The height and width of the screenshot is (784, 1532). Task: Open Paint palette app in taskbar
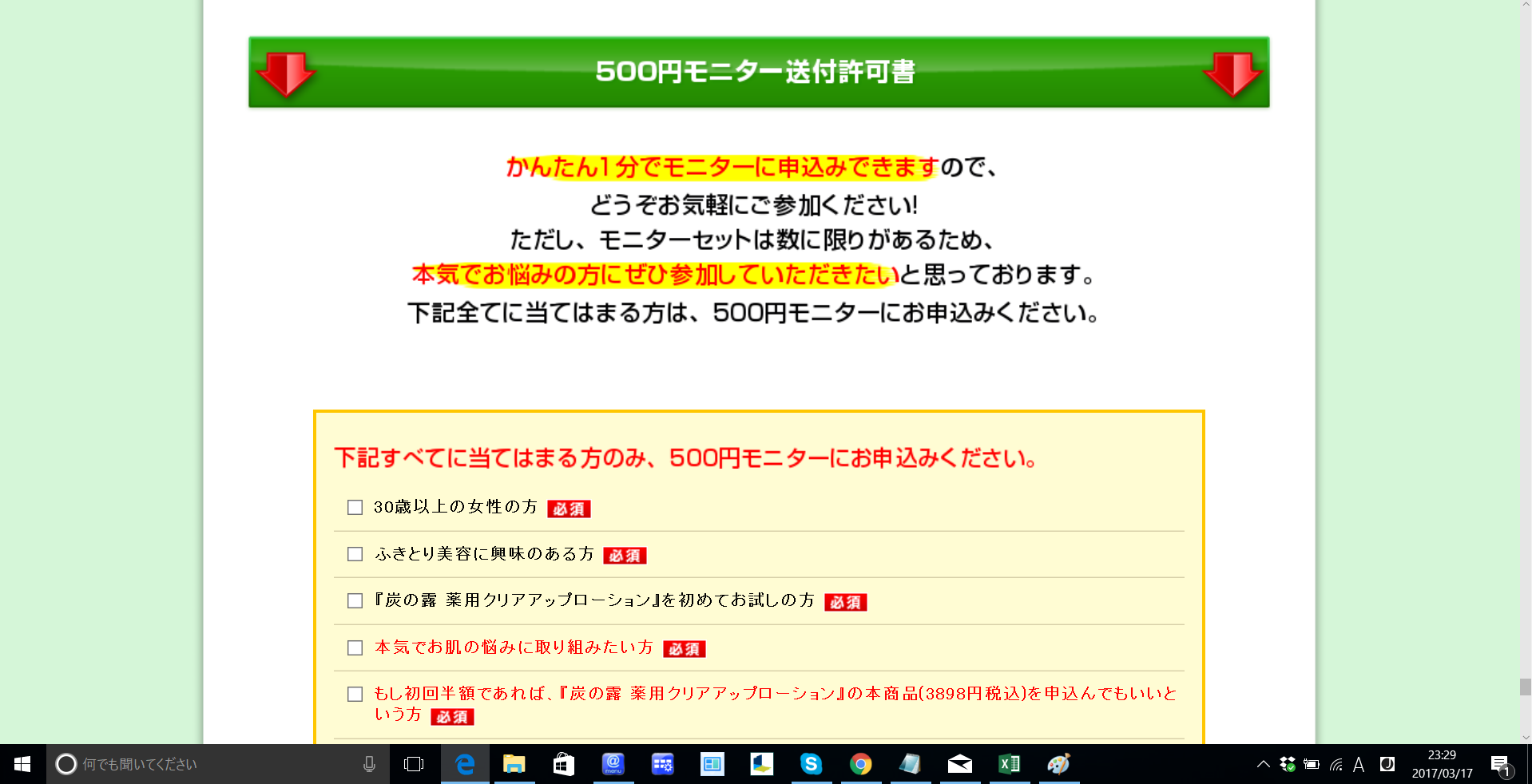coord(1058,764)
